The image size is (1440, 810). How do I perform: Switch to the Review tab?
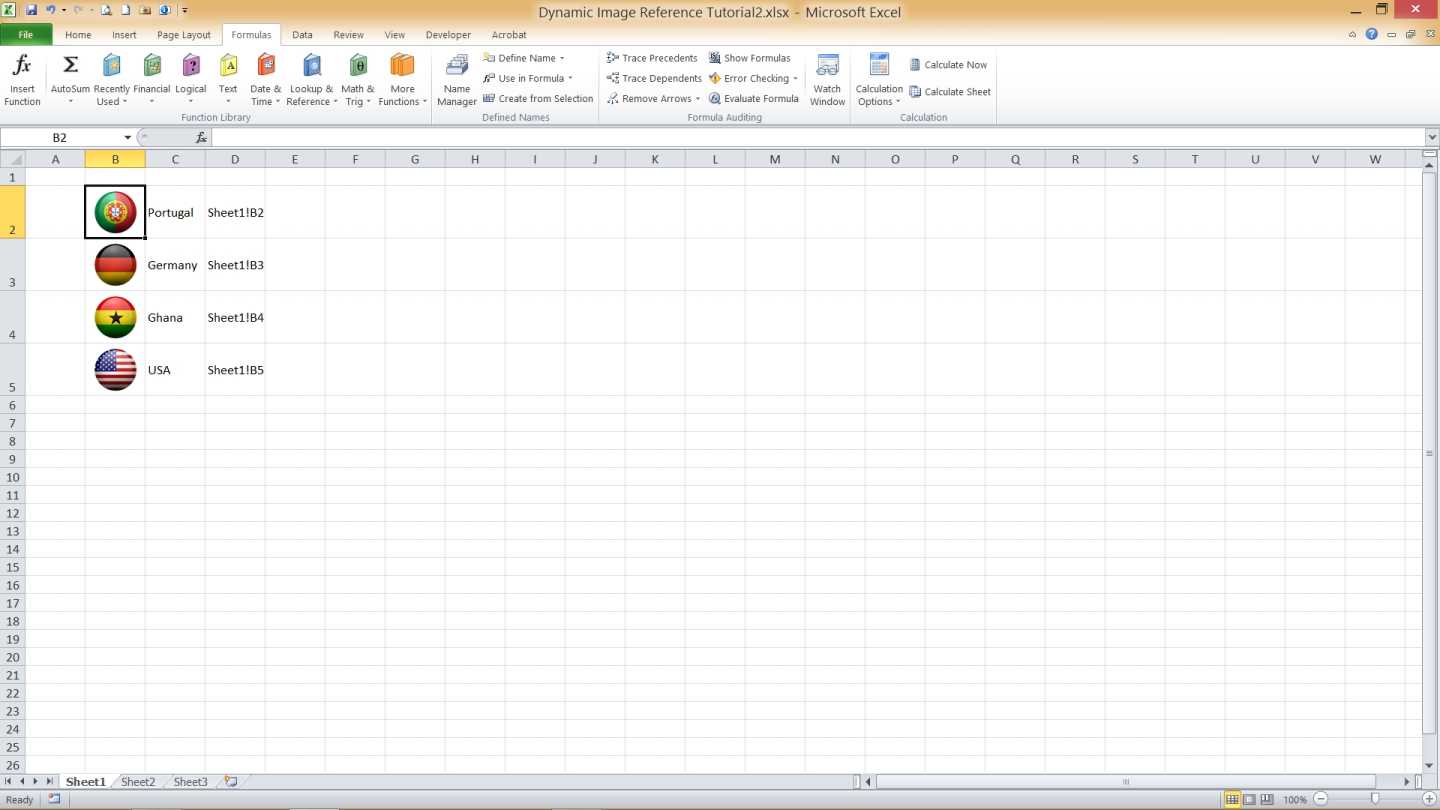pos(348,35)
